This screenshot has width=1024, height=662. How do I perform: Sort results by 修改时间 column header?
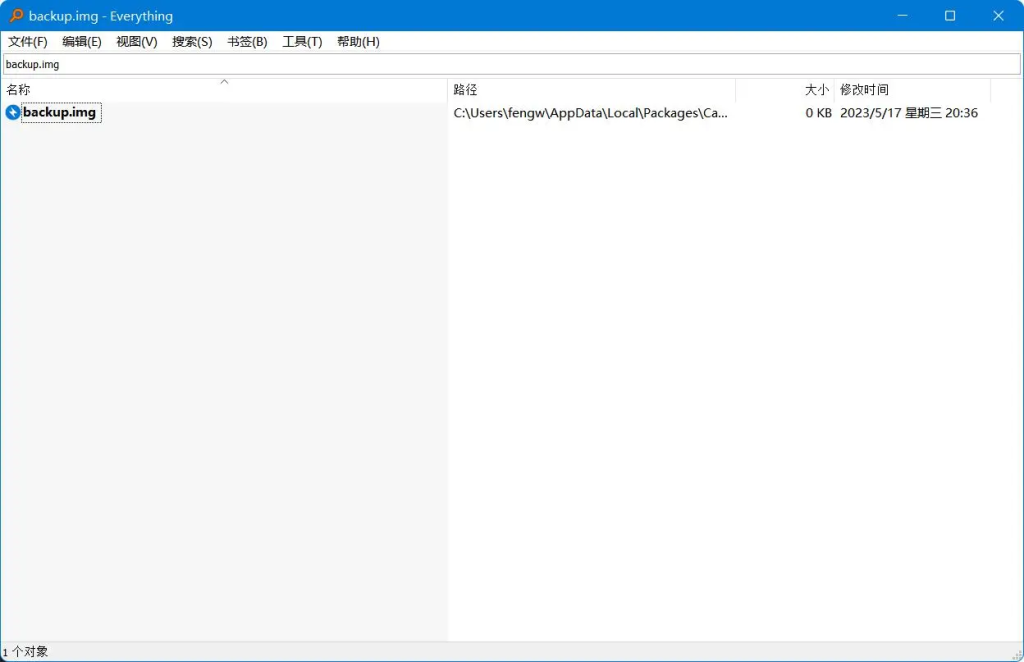point(913,90)
